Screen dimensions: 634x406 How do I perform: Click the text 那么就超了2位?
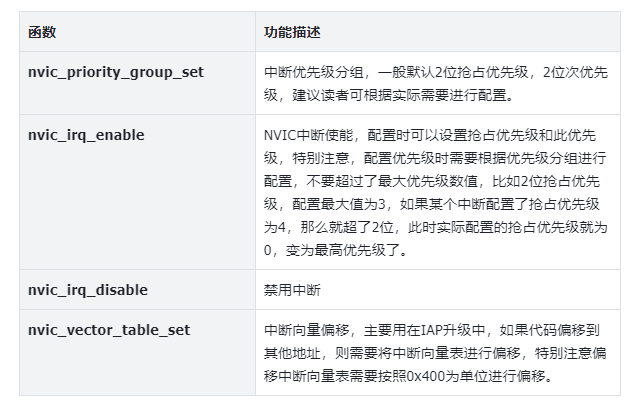pos(347,227)
